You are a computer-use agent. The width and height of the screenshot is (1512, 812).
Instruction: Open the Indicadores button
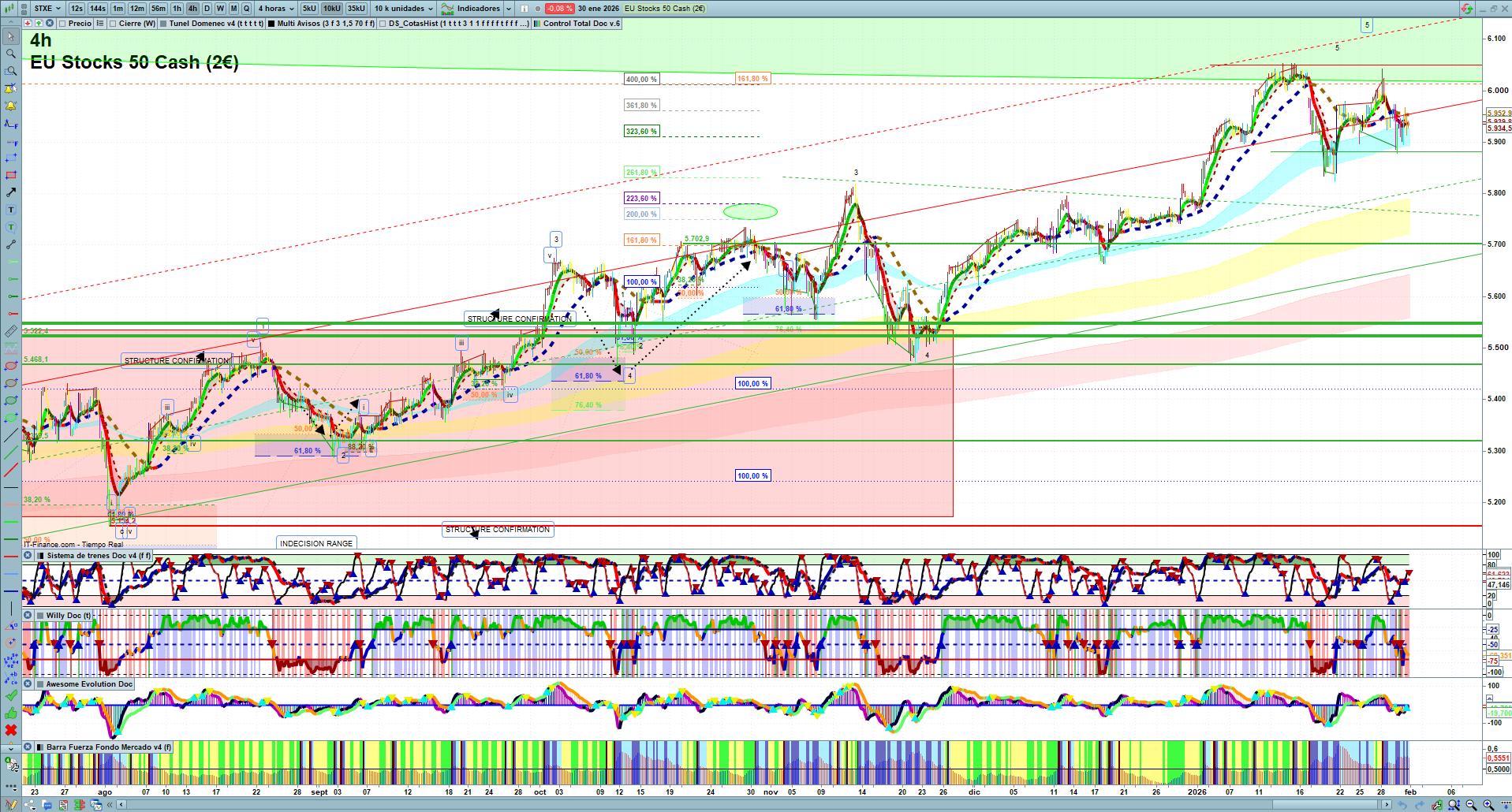pos(472,9)
